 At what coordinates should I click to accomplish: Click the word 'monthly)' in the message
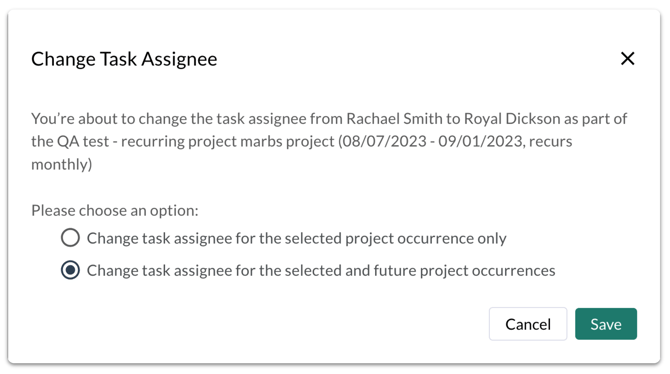(x=62, y=164)
